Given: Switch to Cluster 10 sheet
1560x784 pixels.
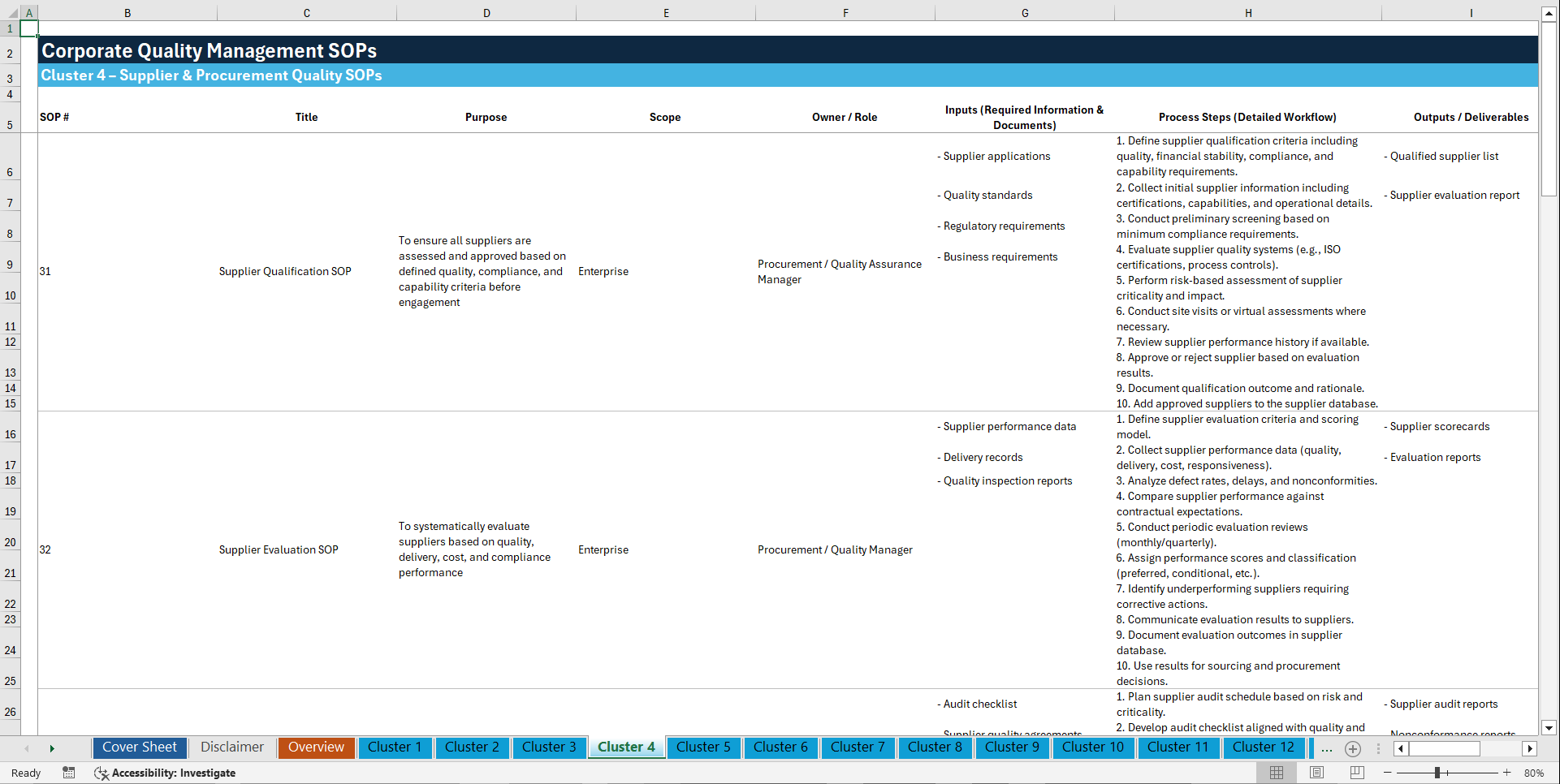Looking at the screenshot, I should point(1093,747).
